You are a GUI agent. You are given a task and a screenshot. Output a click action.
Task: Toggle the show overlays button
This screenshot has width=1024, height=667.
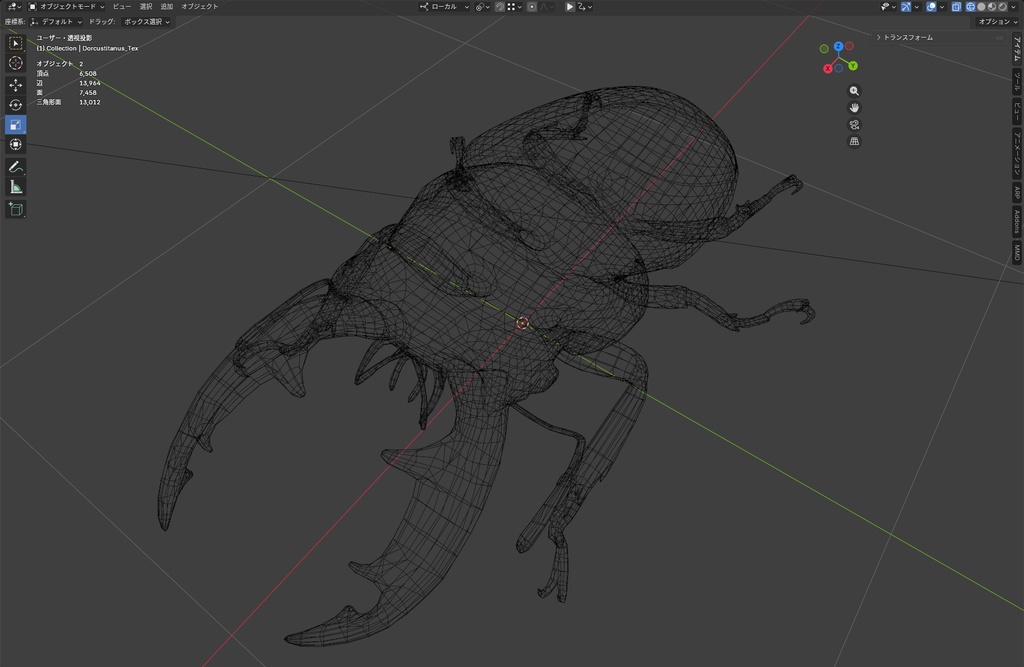click(x=931, y=7)
